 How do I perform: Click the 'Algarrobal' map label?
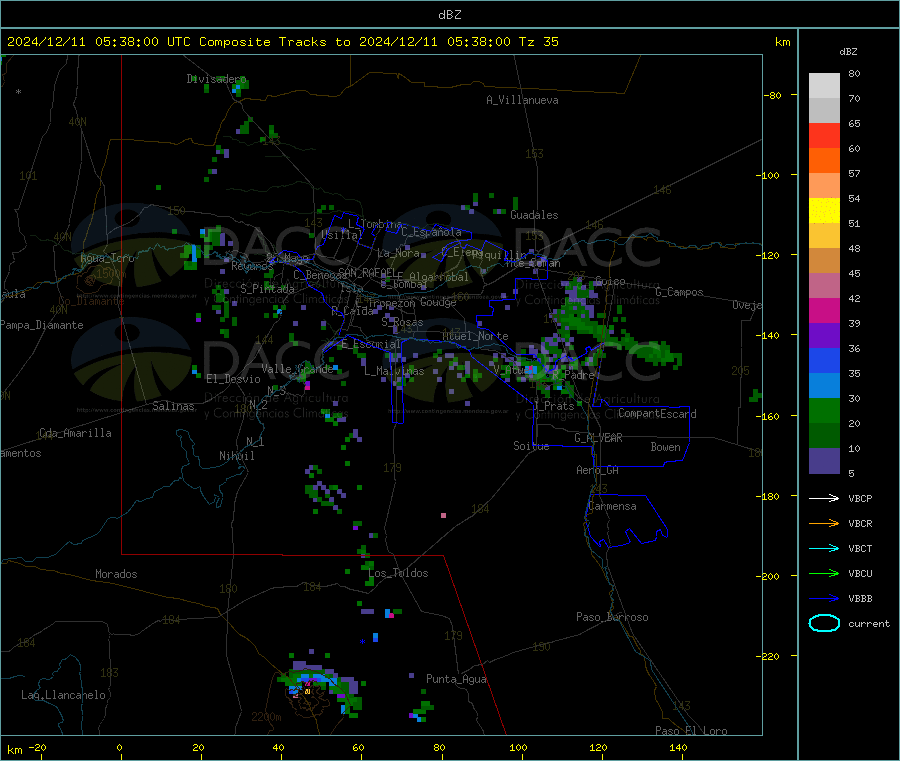(439, 277)
